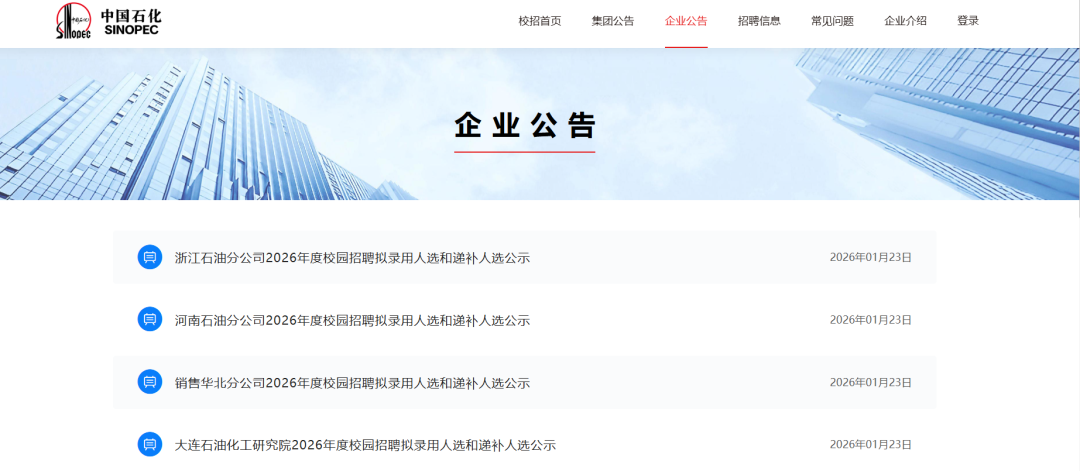Screen dimensions: 1080x471
Task: Click announcement icon beside 浙江石油分公司 entry
Action: 149,257
